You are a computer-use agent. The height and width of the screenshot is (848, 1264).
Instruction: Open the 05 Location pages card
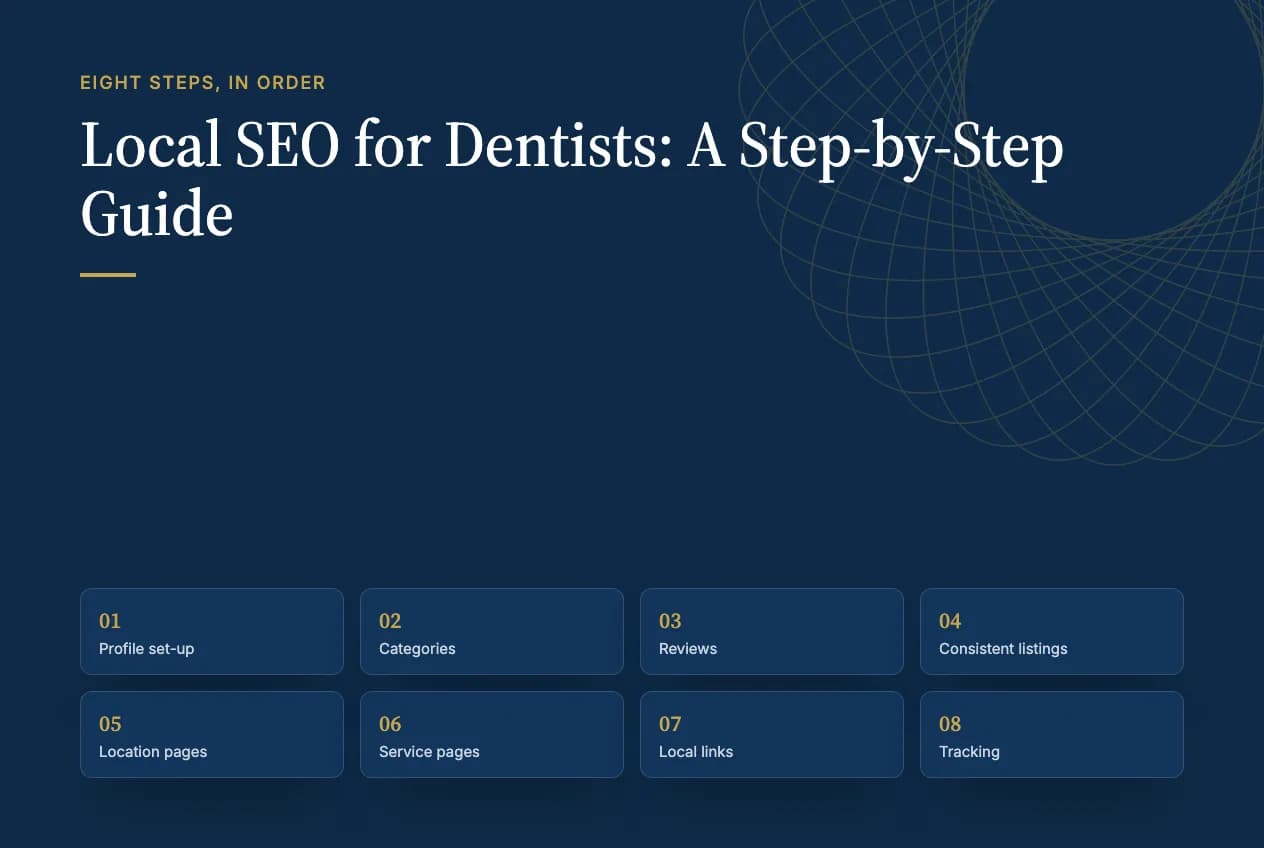click(x=212, y=734)
